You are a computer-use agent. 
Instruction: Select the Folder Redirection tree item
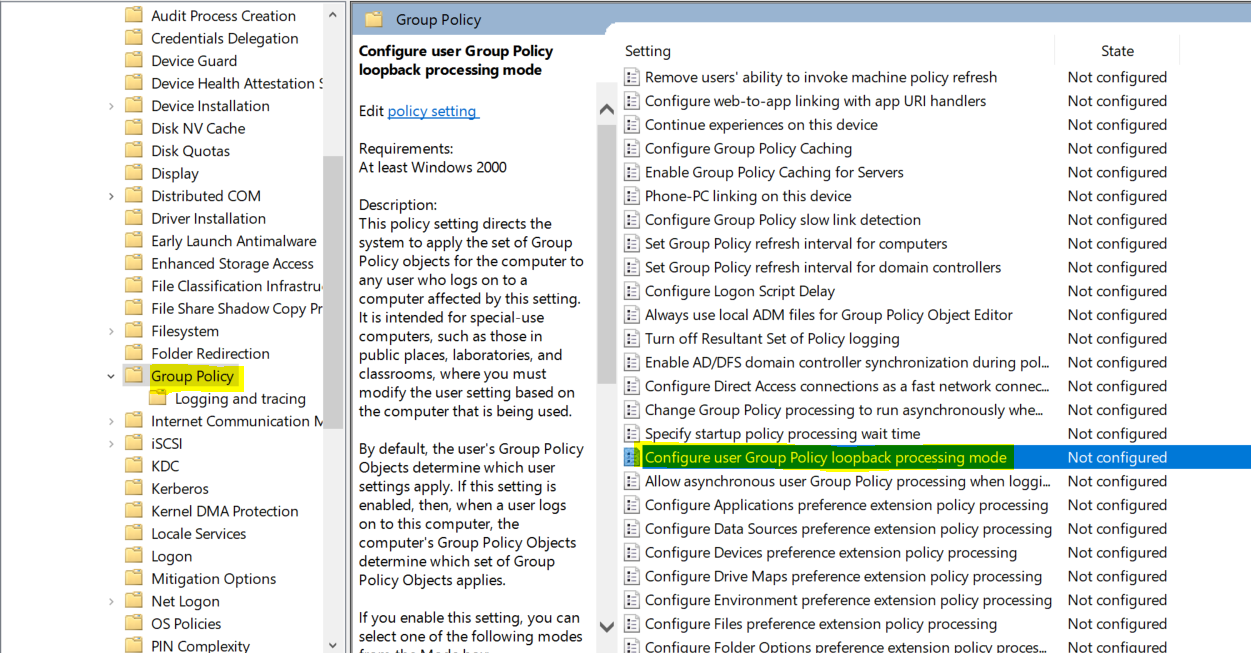pos(210,354)
